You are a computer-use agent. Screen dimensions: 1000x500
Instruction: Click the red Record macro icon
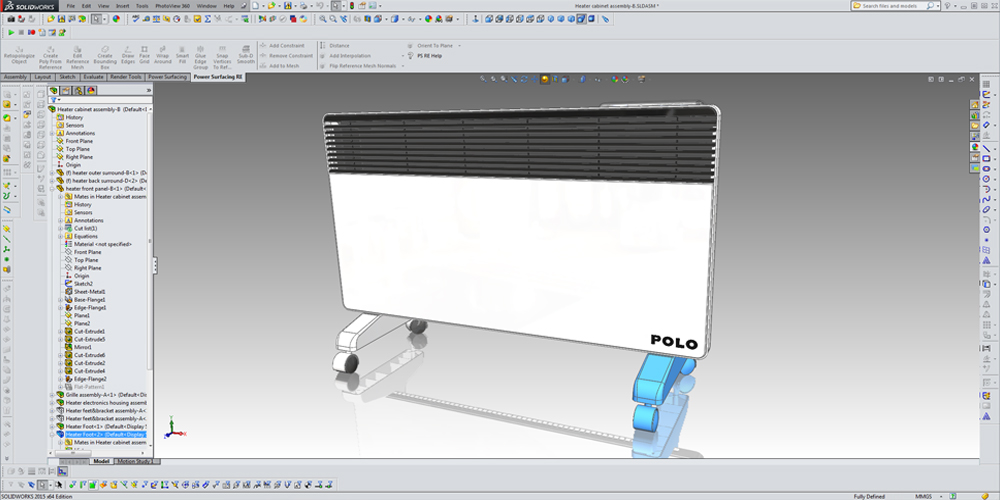(31, 32)
